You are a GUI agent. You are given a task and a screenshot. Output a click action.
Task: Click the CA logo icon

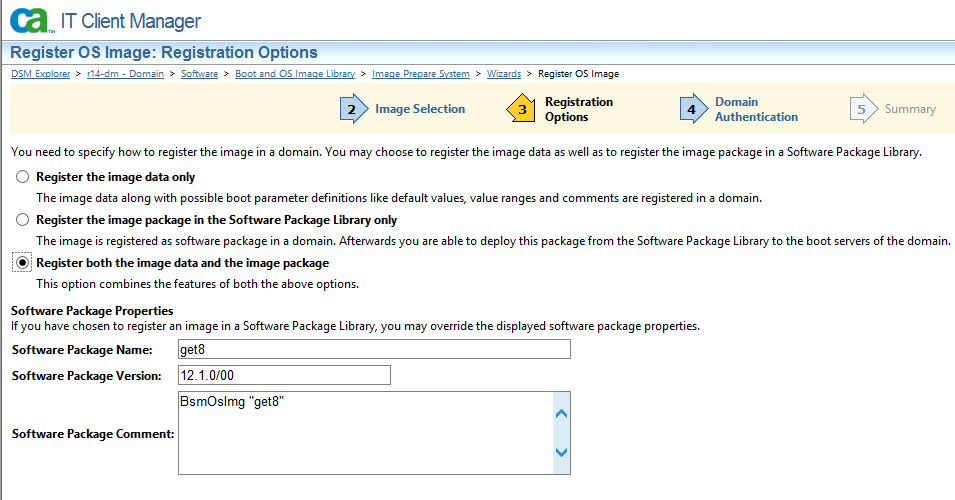30,20
